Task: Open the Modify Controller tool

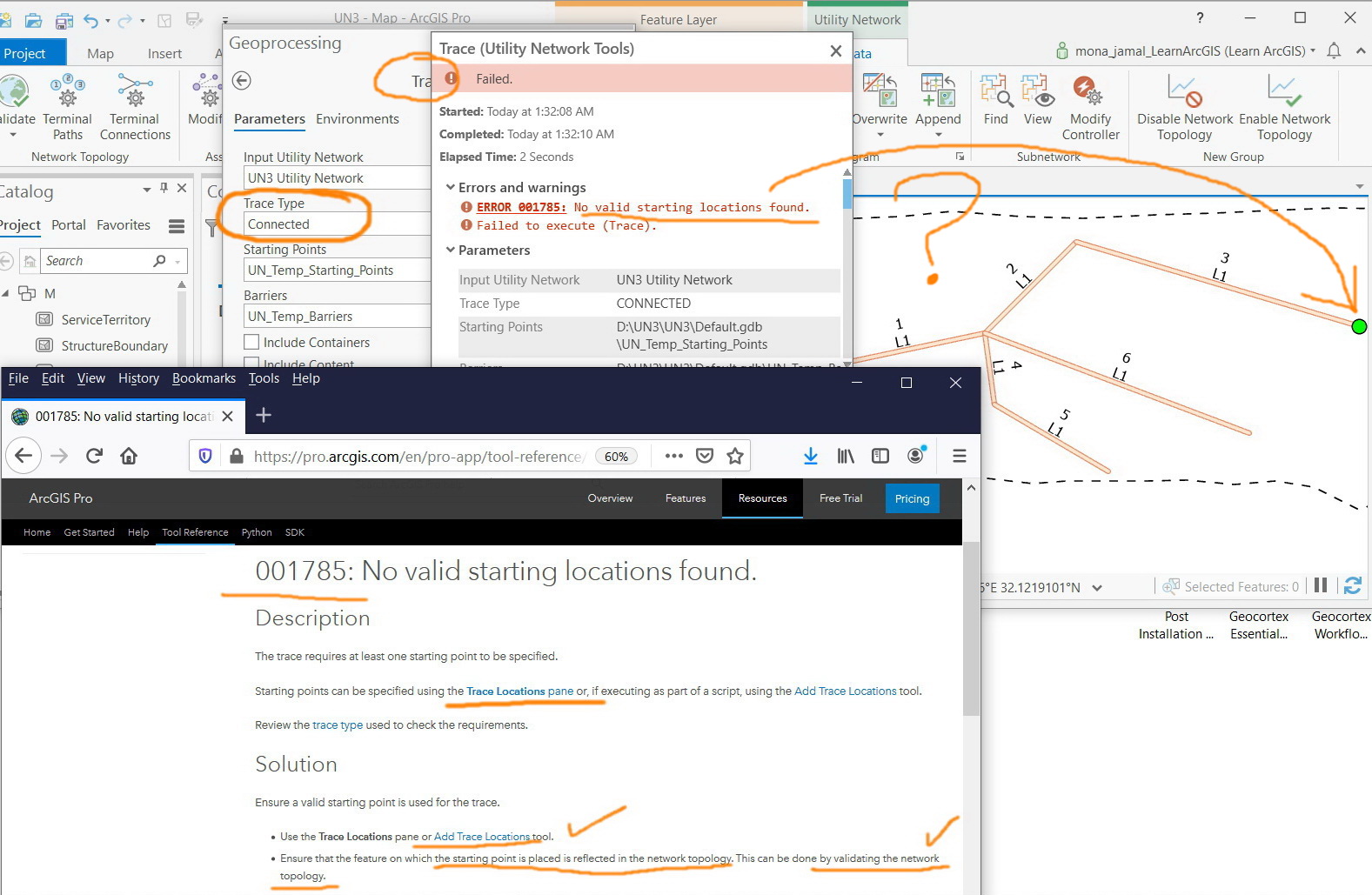Action: coord(1090,106)
